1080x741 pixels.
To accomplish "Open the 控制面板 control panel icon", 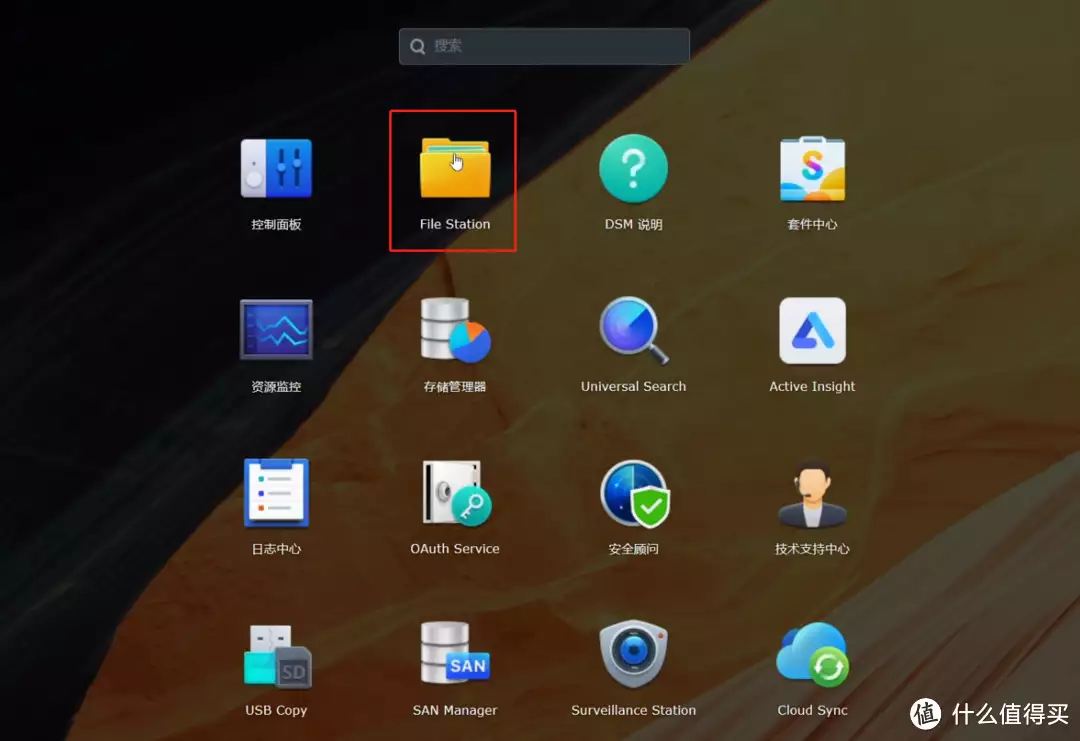I will 276,169.
